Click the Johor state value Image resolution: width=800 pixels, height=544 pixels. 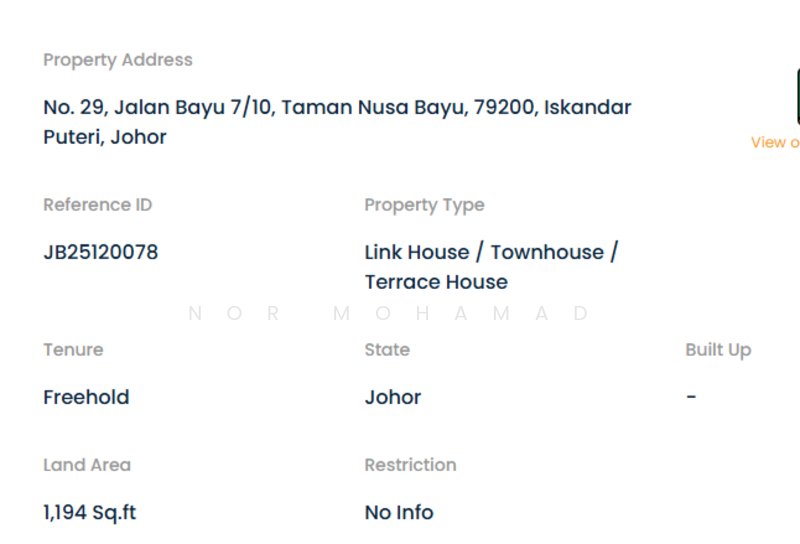tap(393, 397)
